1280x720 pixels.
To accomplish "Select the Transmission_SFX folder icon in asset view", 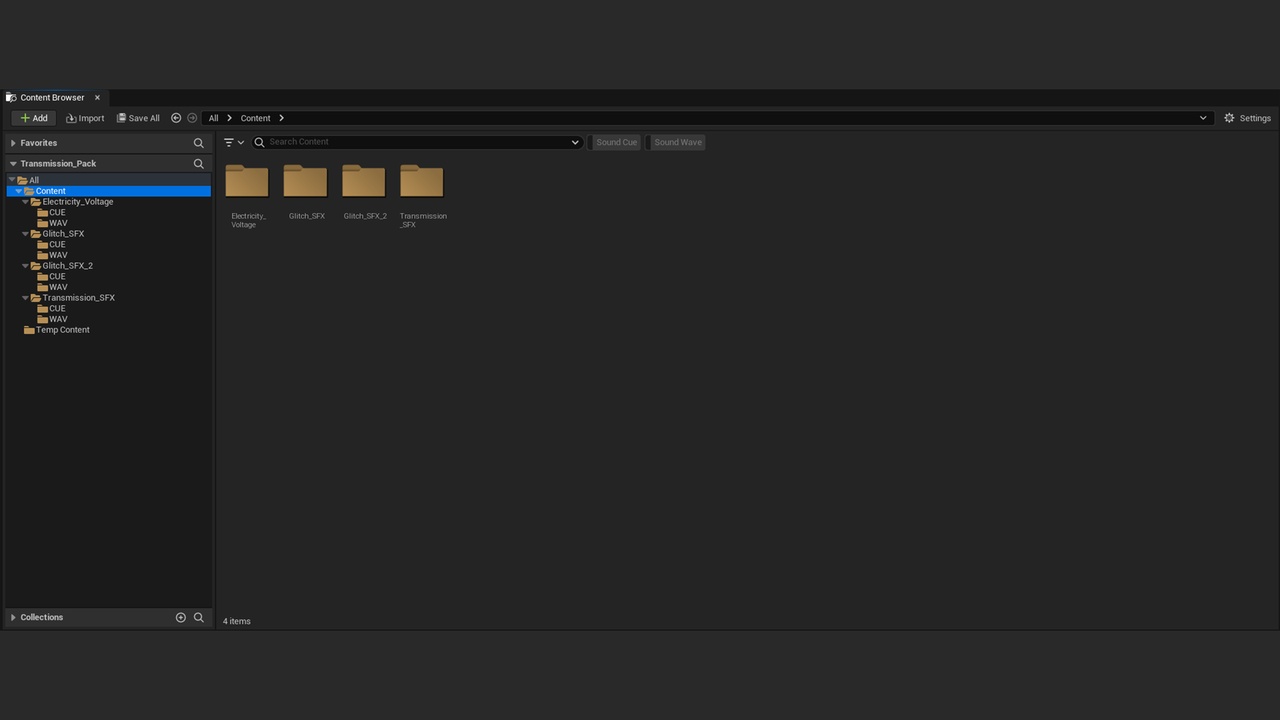I will point(422,181).
